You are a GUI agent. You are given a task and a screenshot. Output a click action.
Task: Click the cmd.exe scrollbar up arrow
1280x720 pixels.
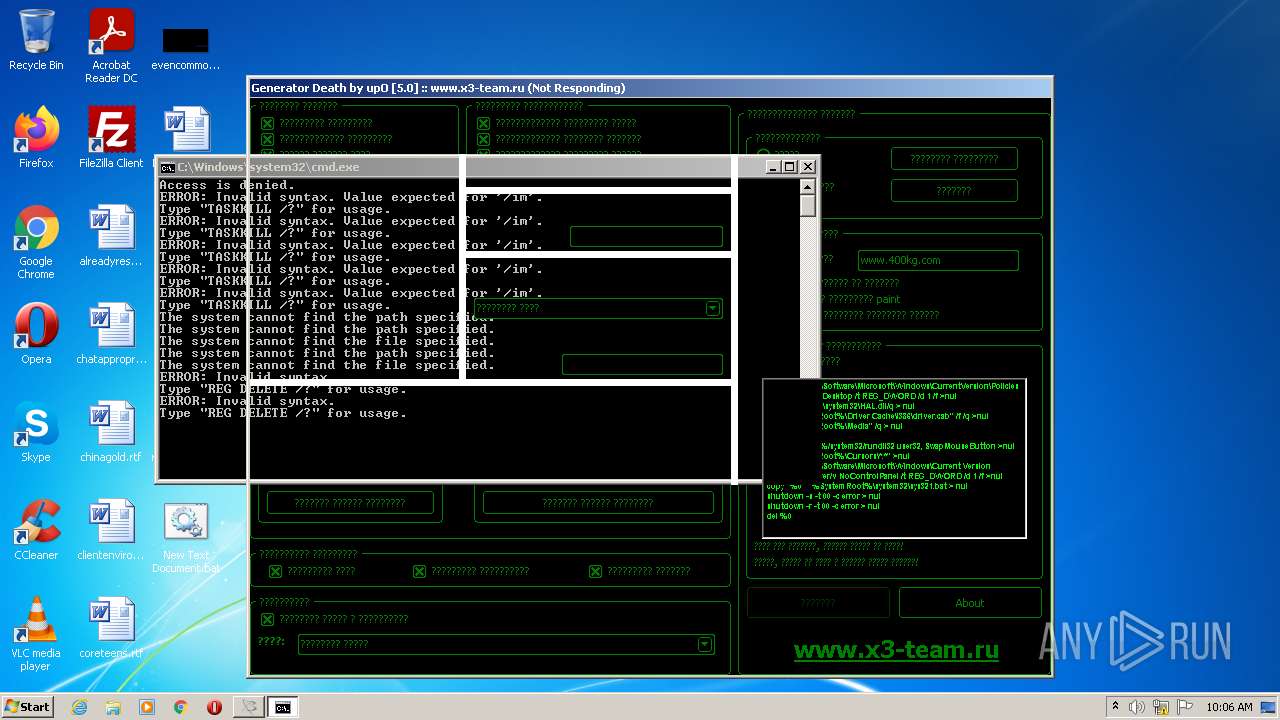(x=808, y=187)
